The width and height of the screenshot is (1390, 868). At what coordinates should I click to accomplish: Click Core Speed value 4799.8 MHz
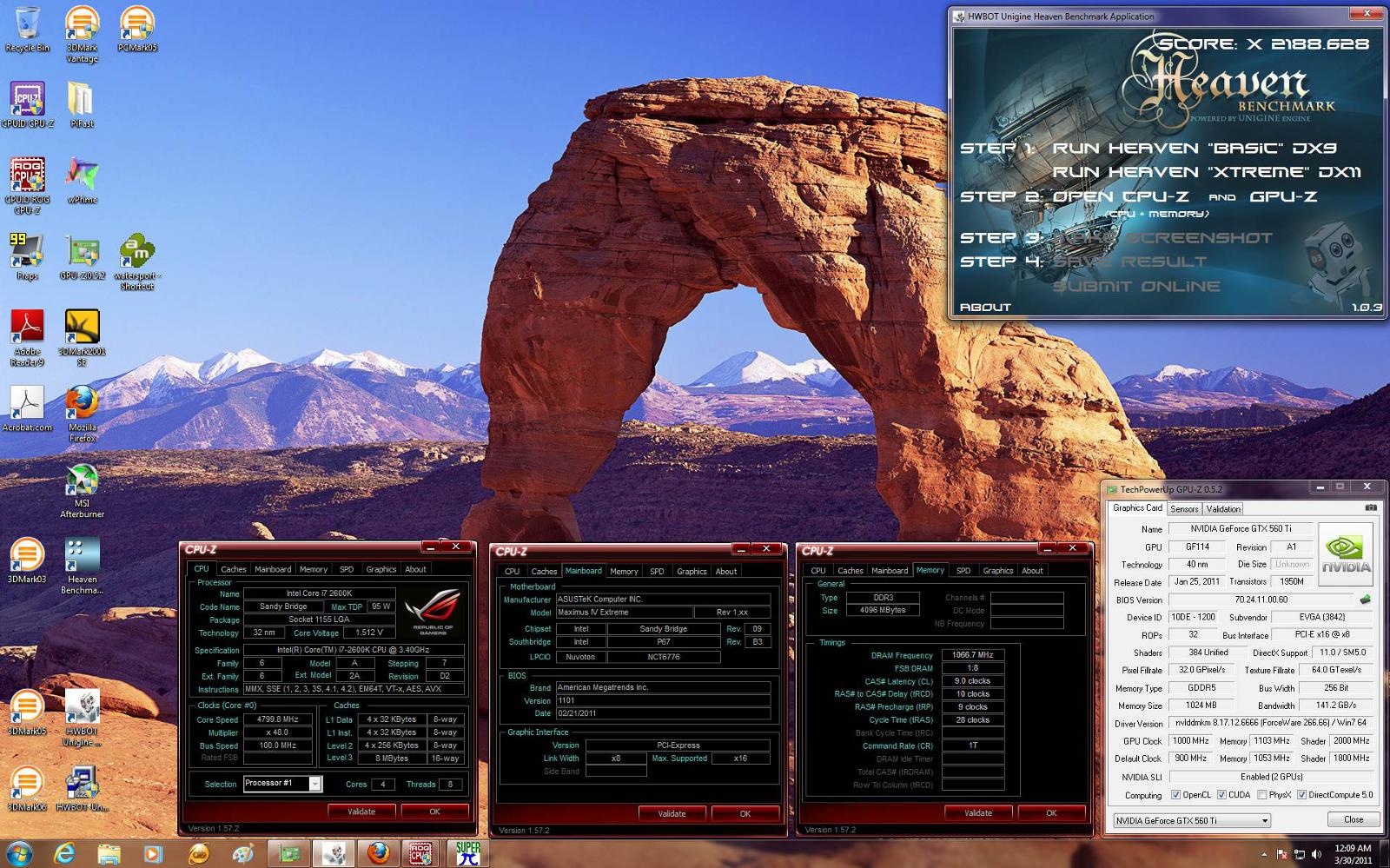click(277, 719)
